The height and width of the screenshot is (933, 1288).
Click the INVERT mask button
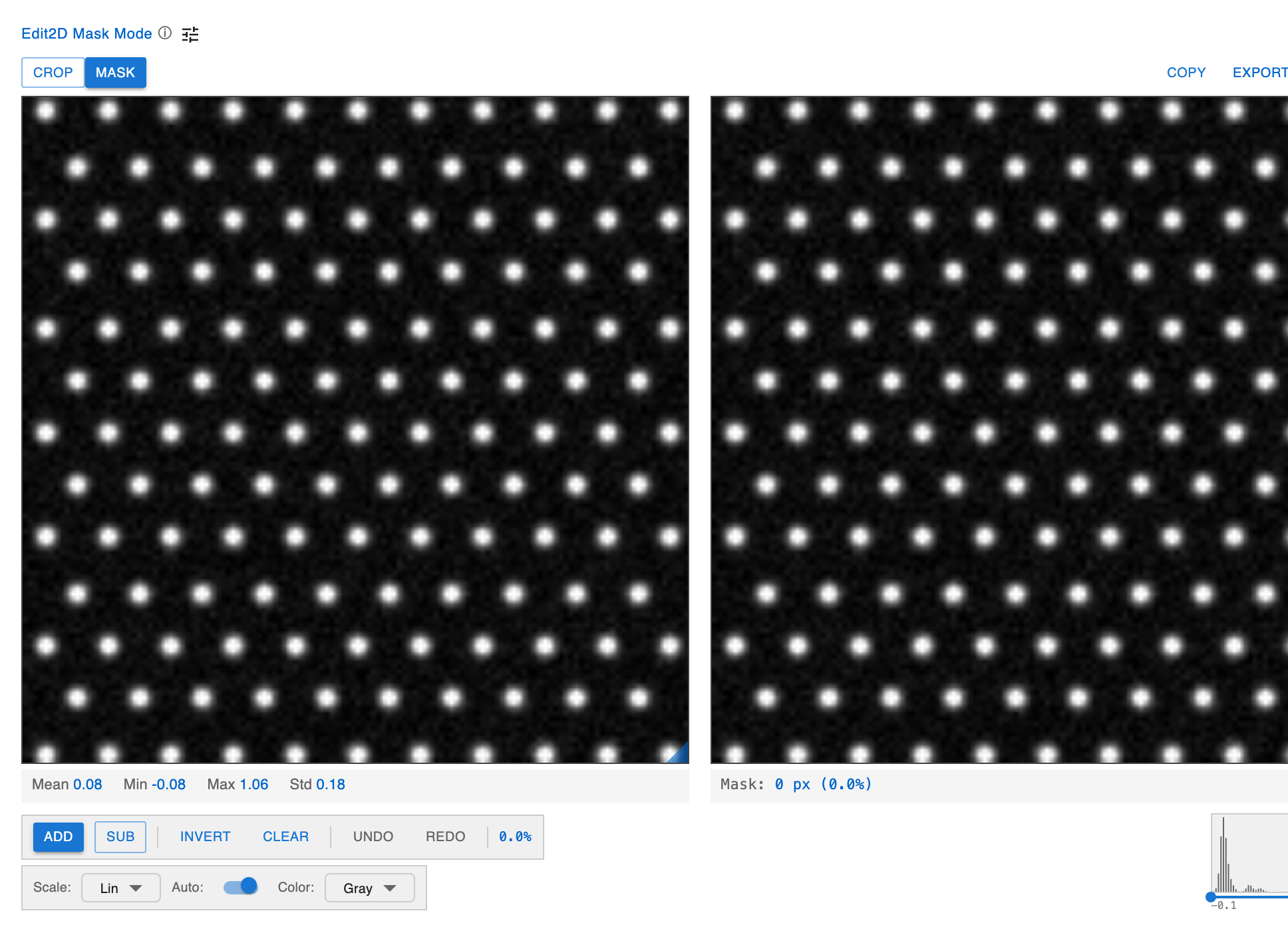(205, 837)
